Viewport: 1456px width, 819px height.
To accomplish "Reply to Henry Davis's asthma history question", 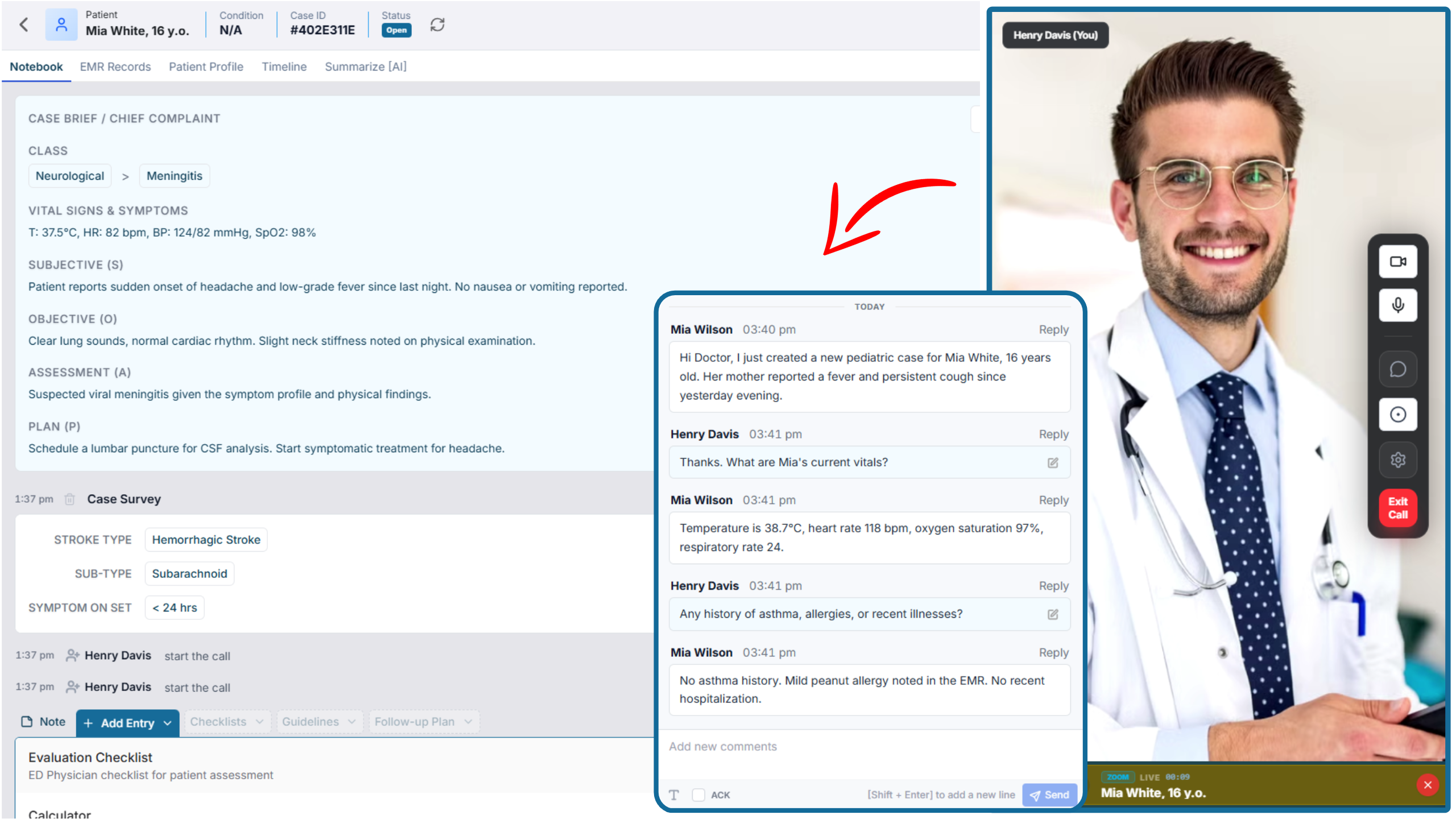I will tap(1053, 586).
